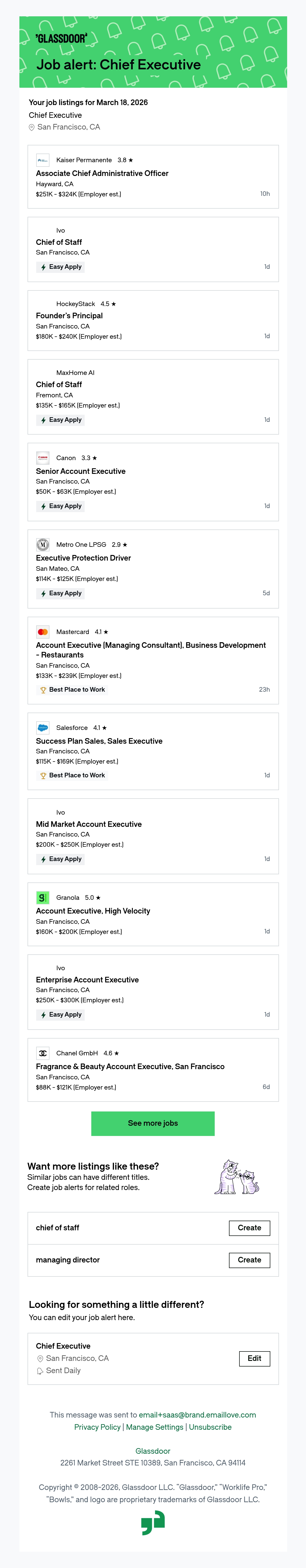The width and height of the screenshot is (306, 1568).
Task: Open the Associate Chief Administrative Officer listing
Action: tap(102, 173)
